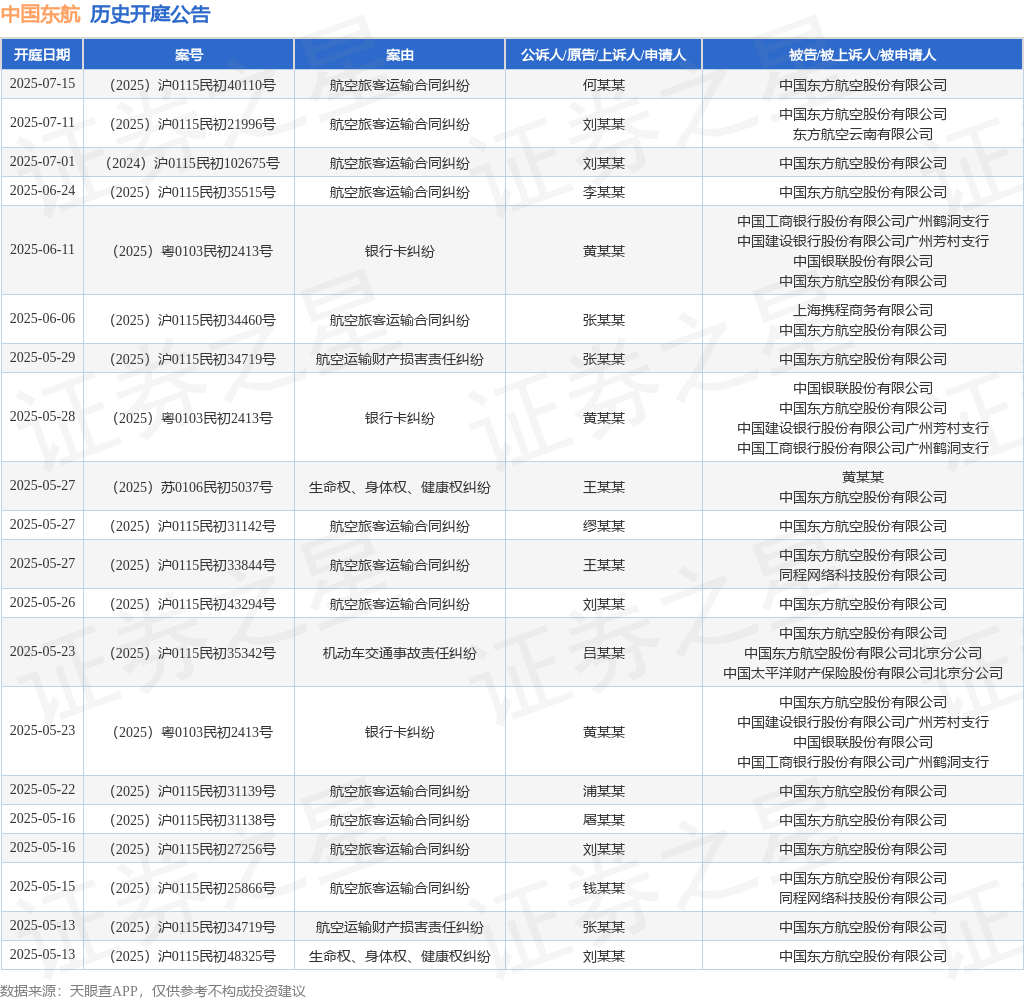This screenshot has width=1024, height=1000.
Task: Click plaintiff name 吕某某
Action: tap(603, 653)
